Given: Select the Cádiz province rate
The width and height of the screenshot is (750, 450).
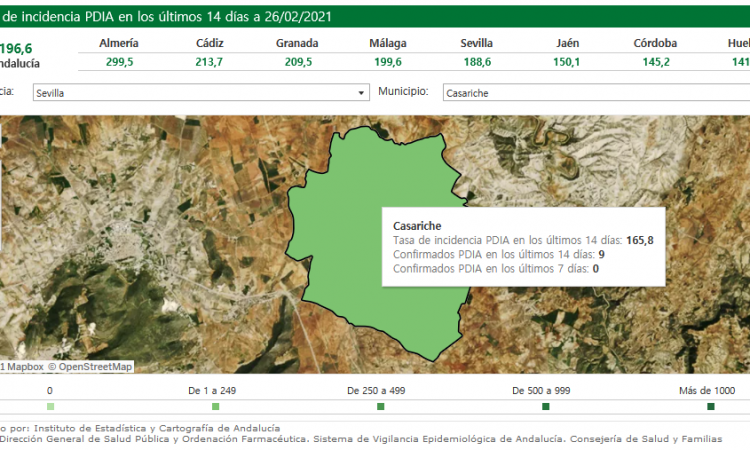Looking at the screenshot, I should point(210,61).
